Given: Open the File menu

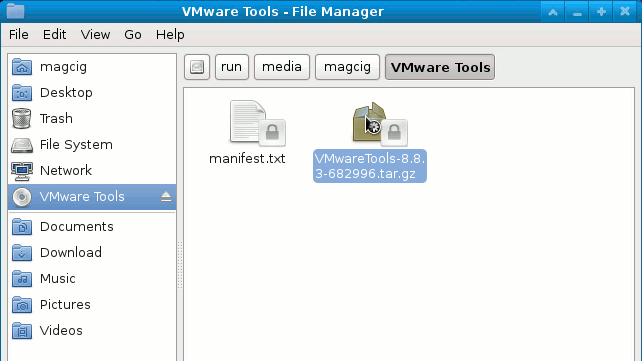Looking at the screenshot, I should point(19,35).
